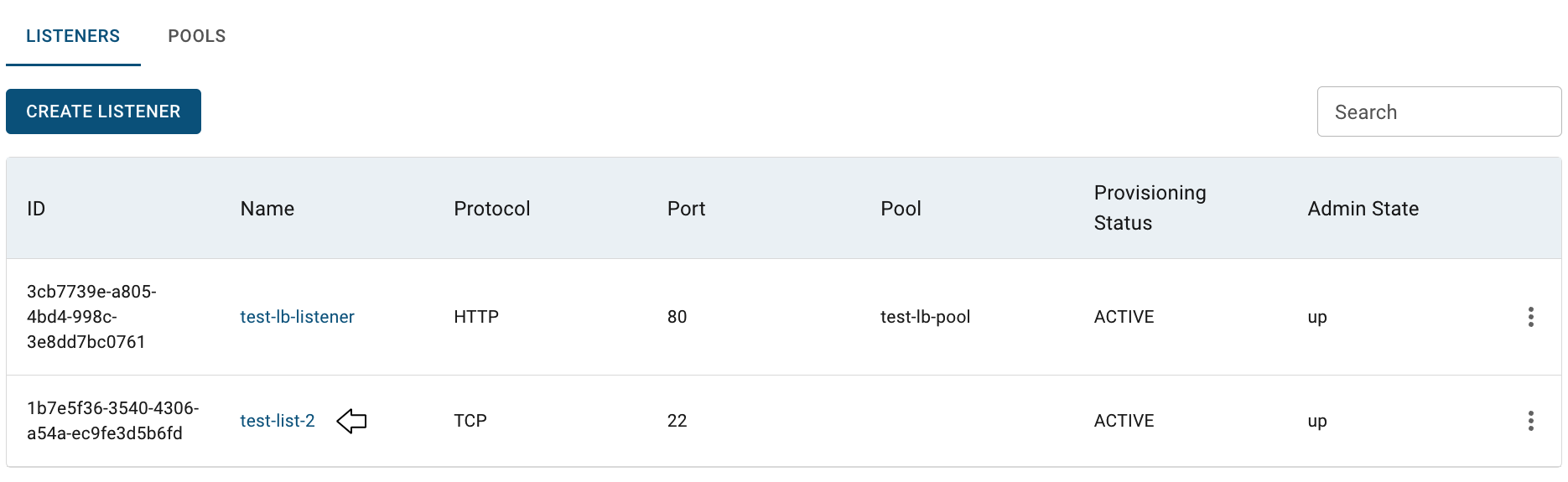
Task: Select the listener ID starting with 1b7e5f36
Action: pos(112,421)
